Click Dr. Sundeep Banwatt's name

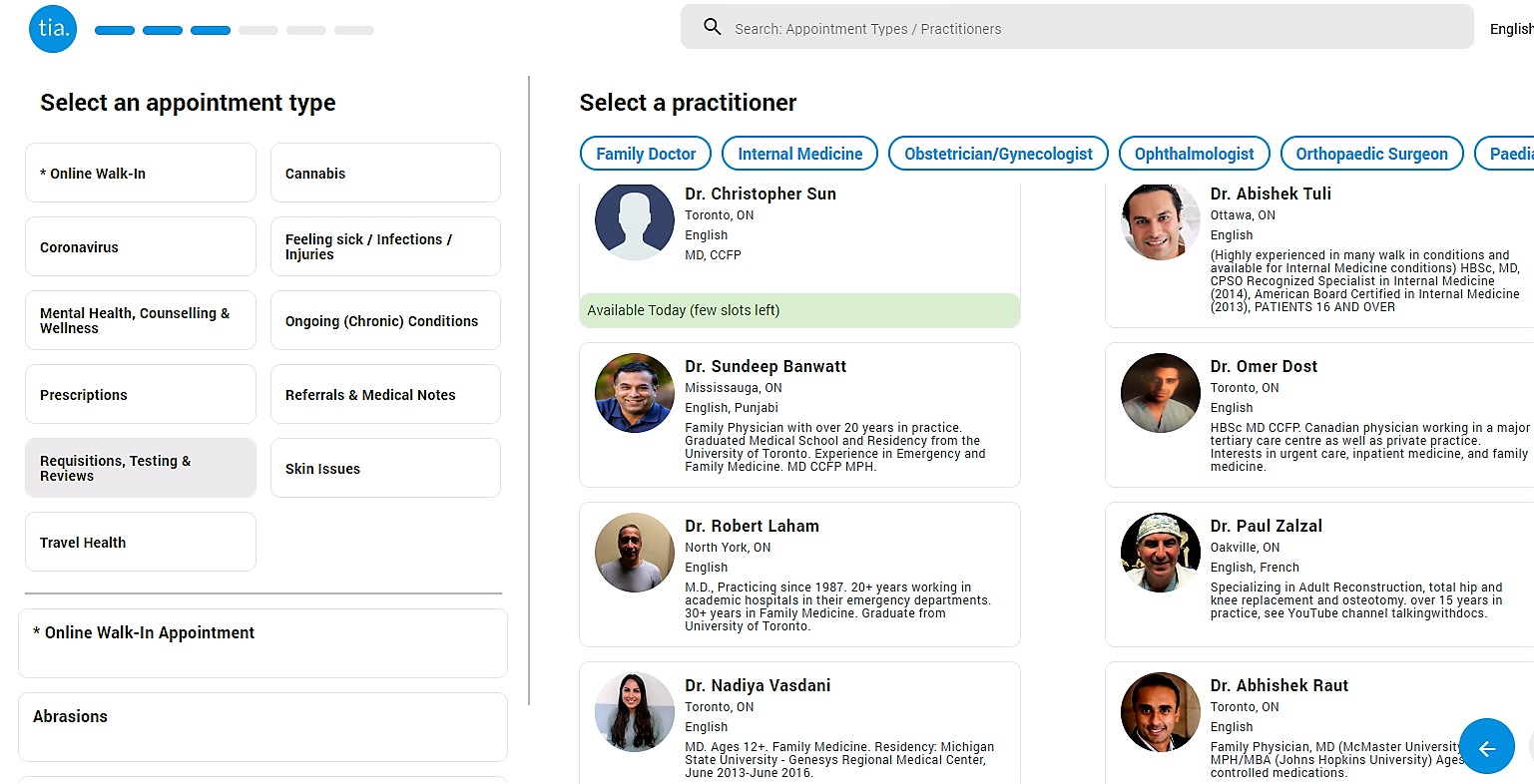[x=766, y=366]
